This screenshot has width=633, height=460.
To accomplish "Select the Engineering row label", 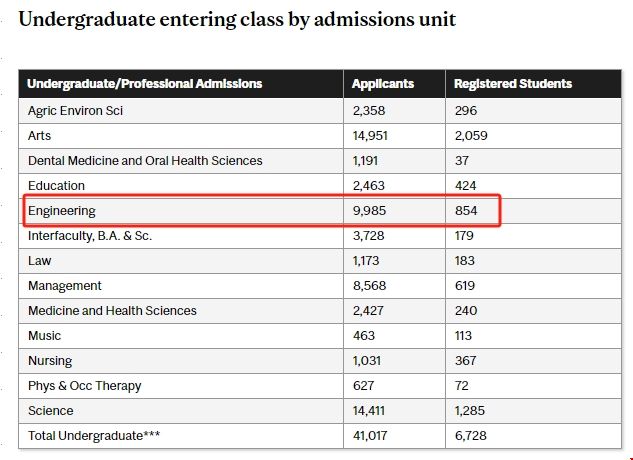I will (61, 211).
